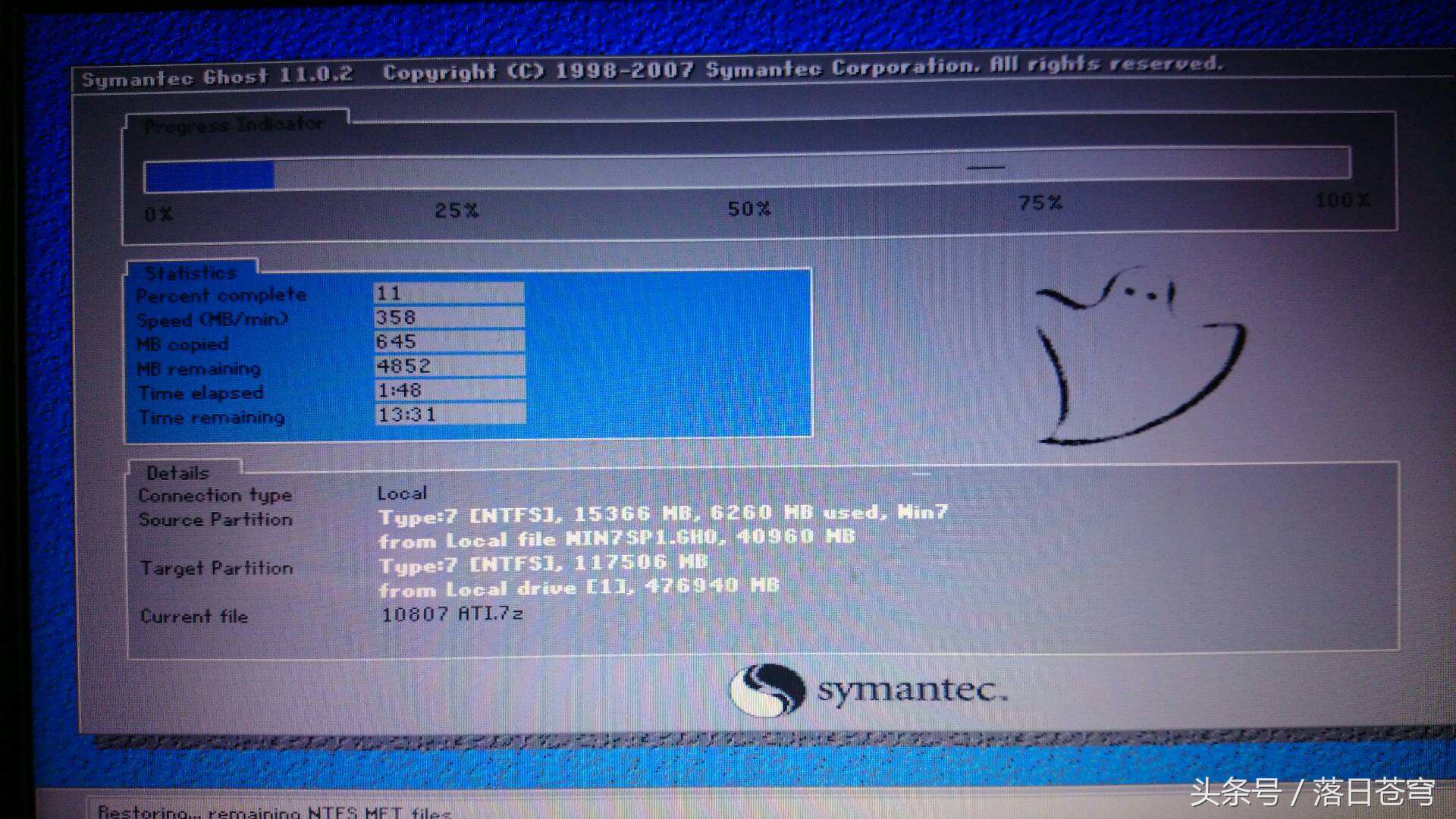Select the Details panel tab

click(x=179, y=473)
